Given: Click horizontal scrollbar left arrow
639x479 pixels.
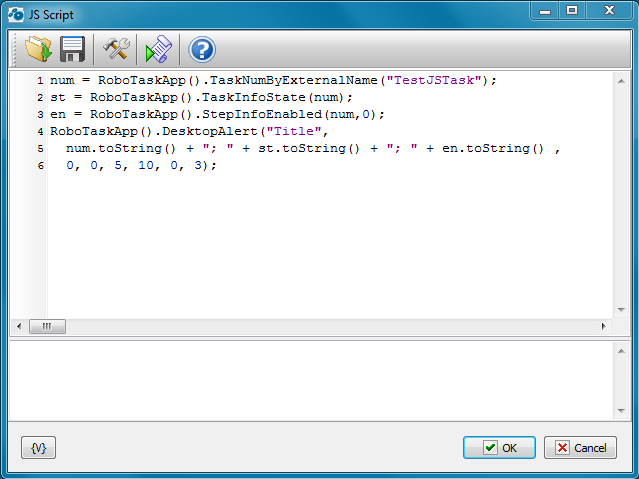Looking at the screenshot, I should click(19, 326).
